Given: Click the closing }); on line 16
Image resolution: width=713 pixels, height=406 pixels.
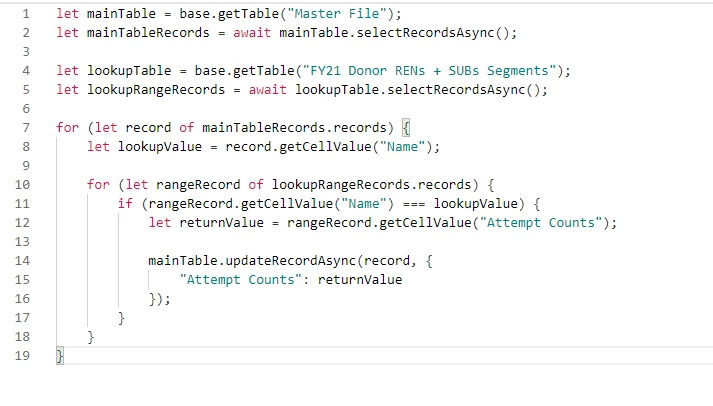Looking at the screenshot, I should (160, 299).
